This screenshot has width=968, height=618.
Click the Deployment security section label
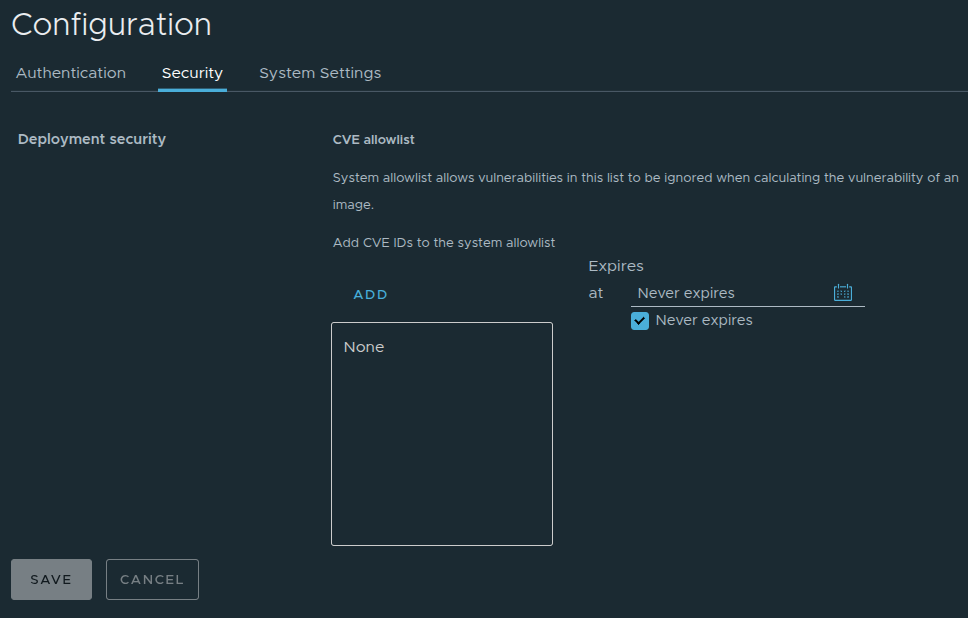[x=92, y=139]
